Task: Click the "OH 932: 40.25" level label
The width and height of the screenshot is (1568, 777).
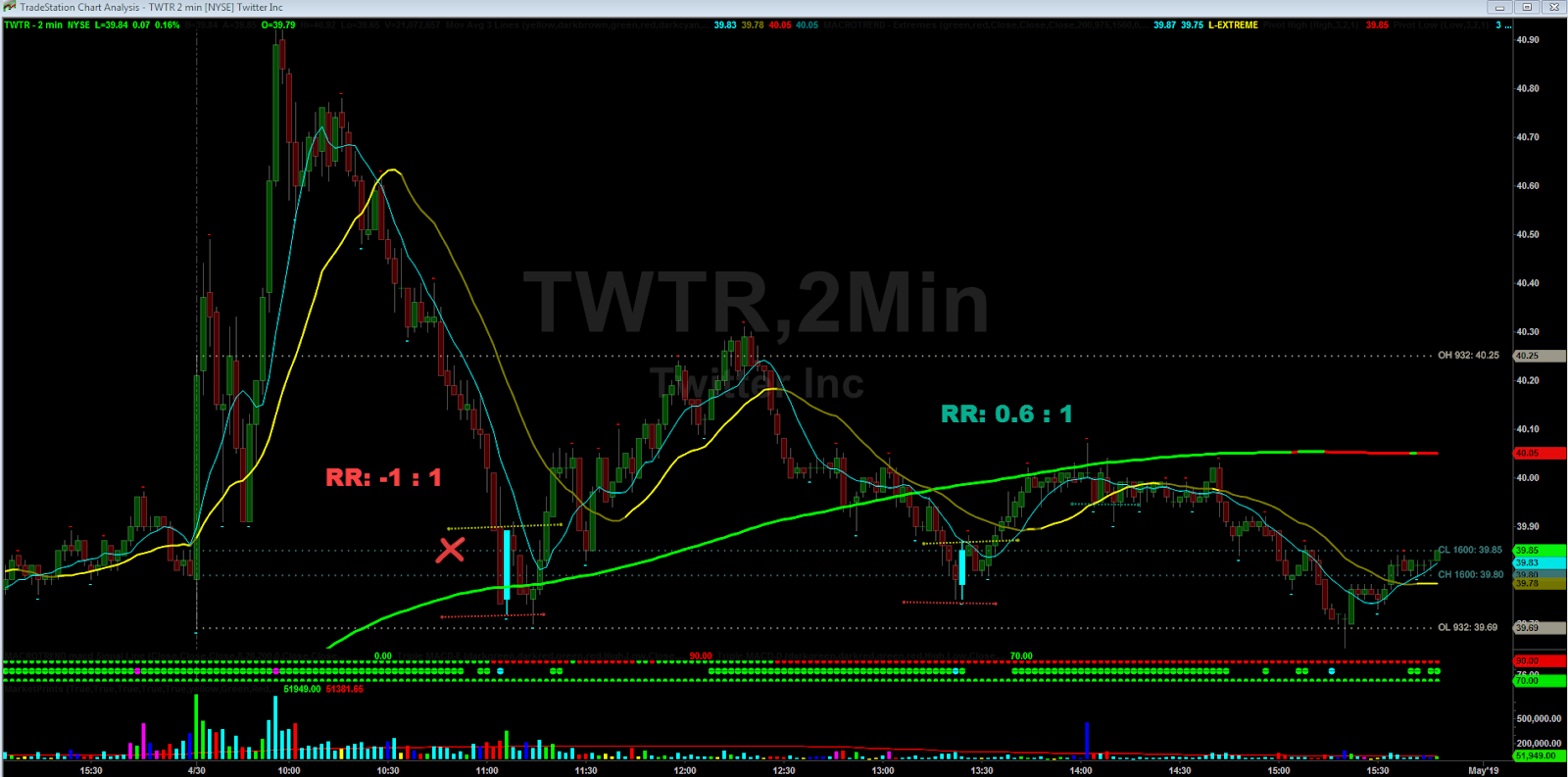Action: (1468, 356)
